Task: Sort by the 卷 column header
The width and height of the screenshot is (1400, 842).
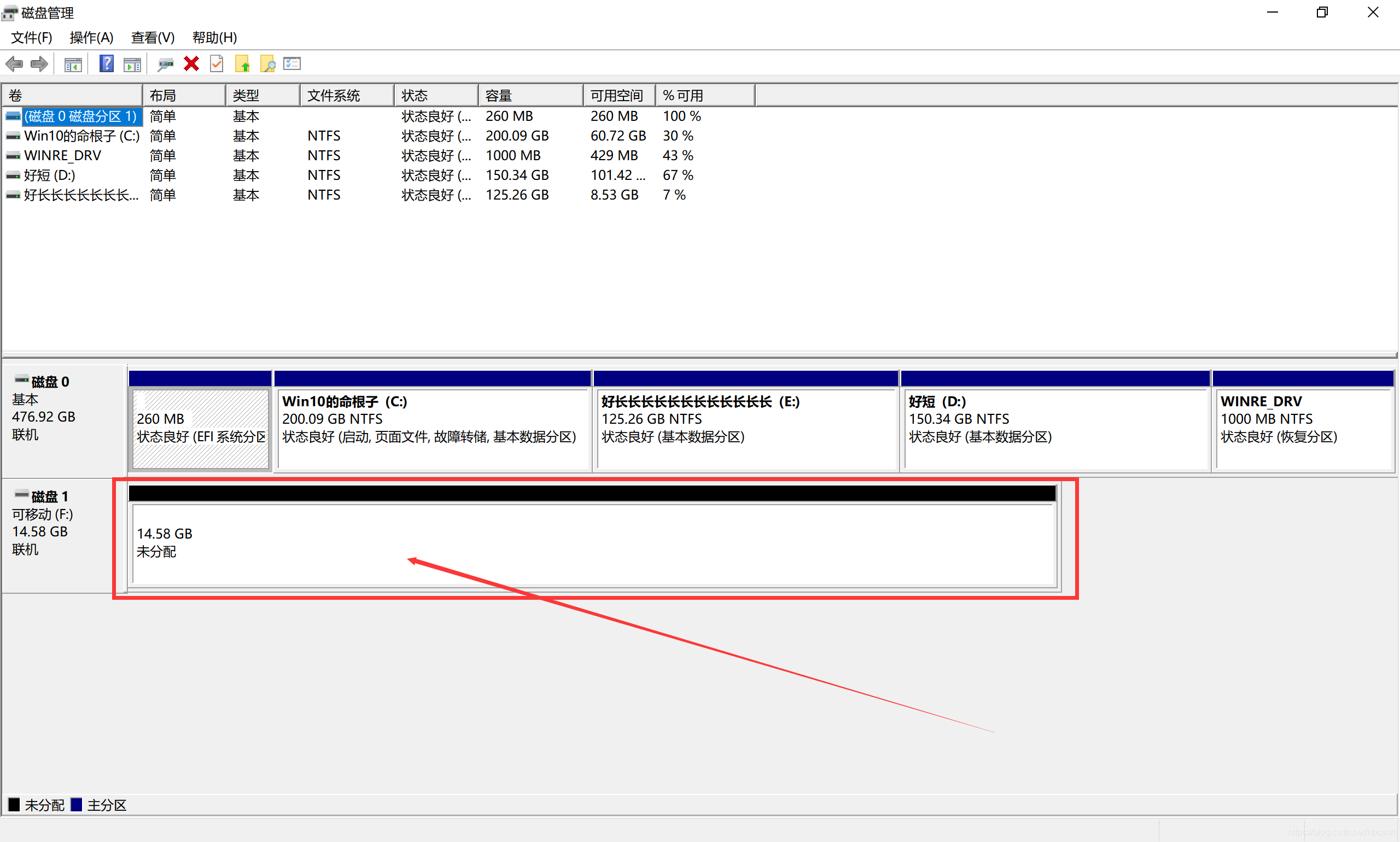Action: pos(72,95)
